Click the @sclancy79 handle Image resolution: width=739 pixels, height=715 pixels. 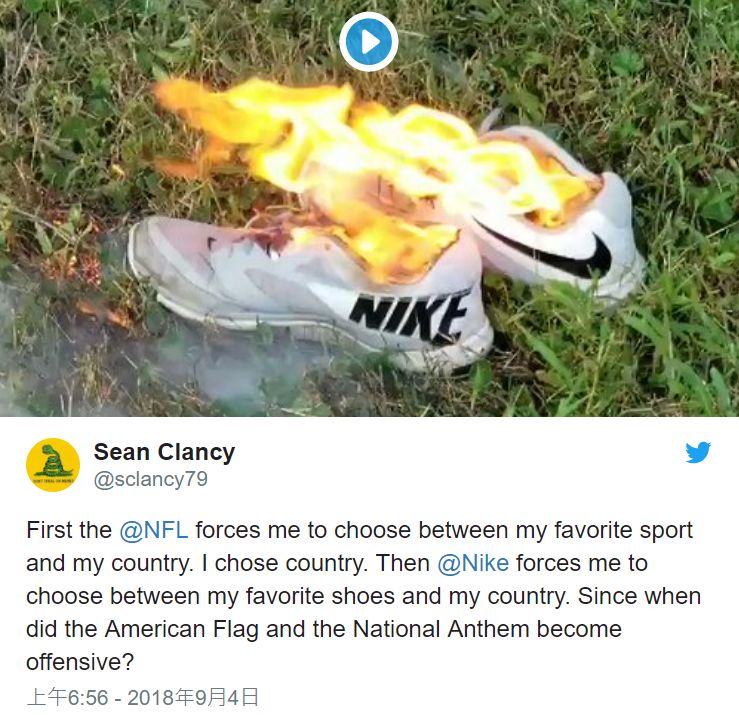151,479
